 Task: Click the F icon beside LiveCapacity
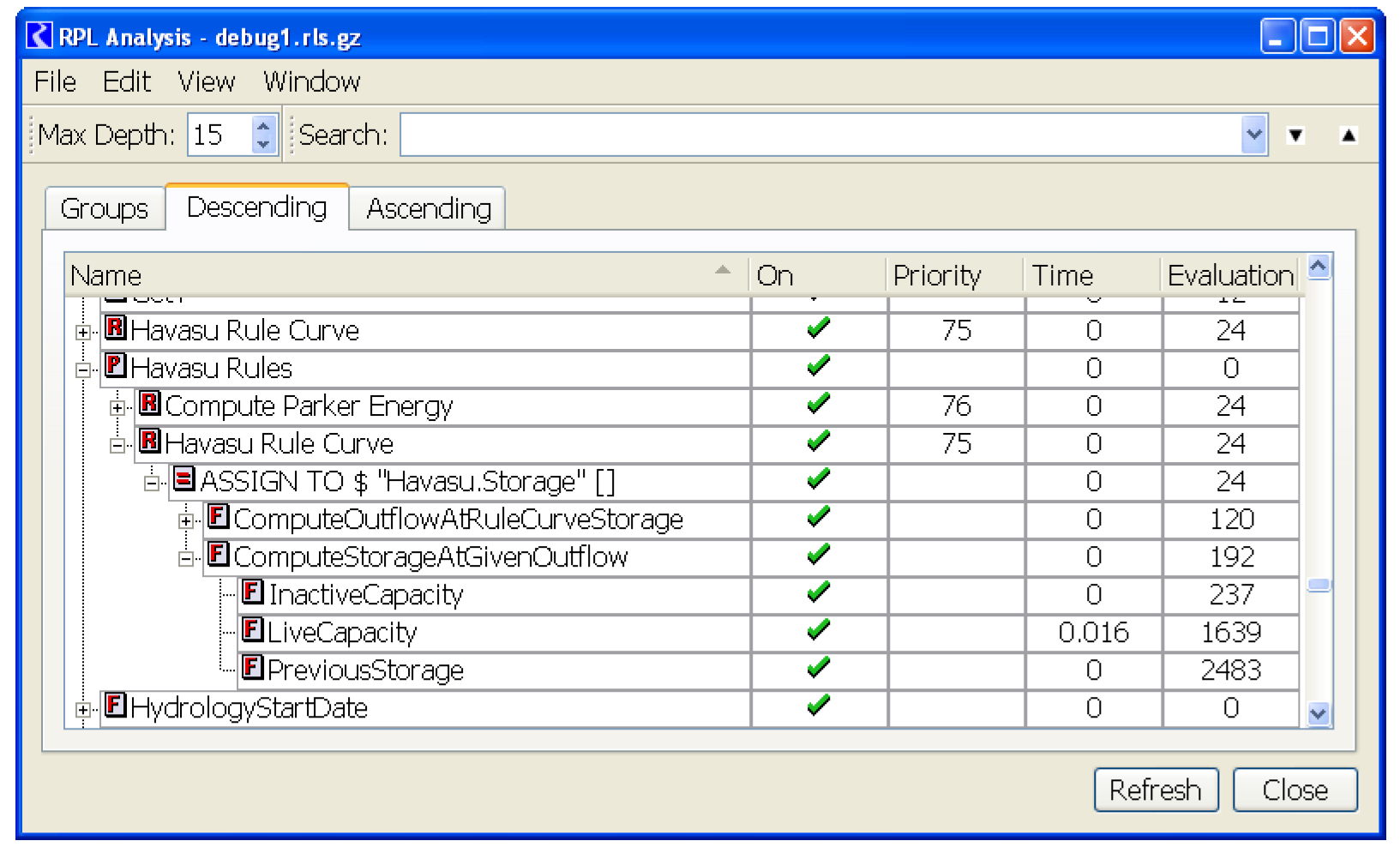click(x=252, y=630)
